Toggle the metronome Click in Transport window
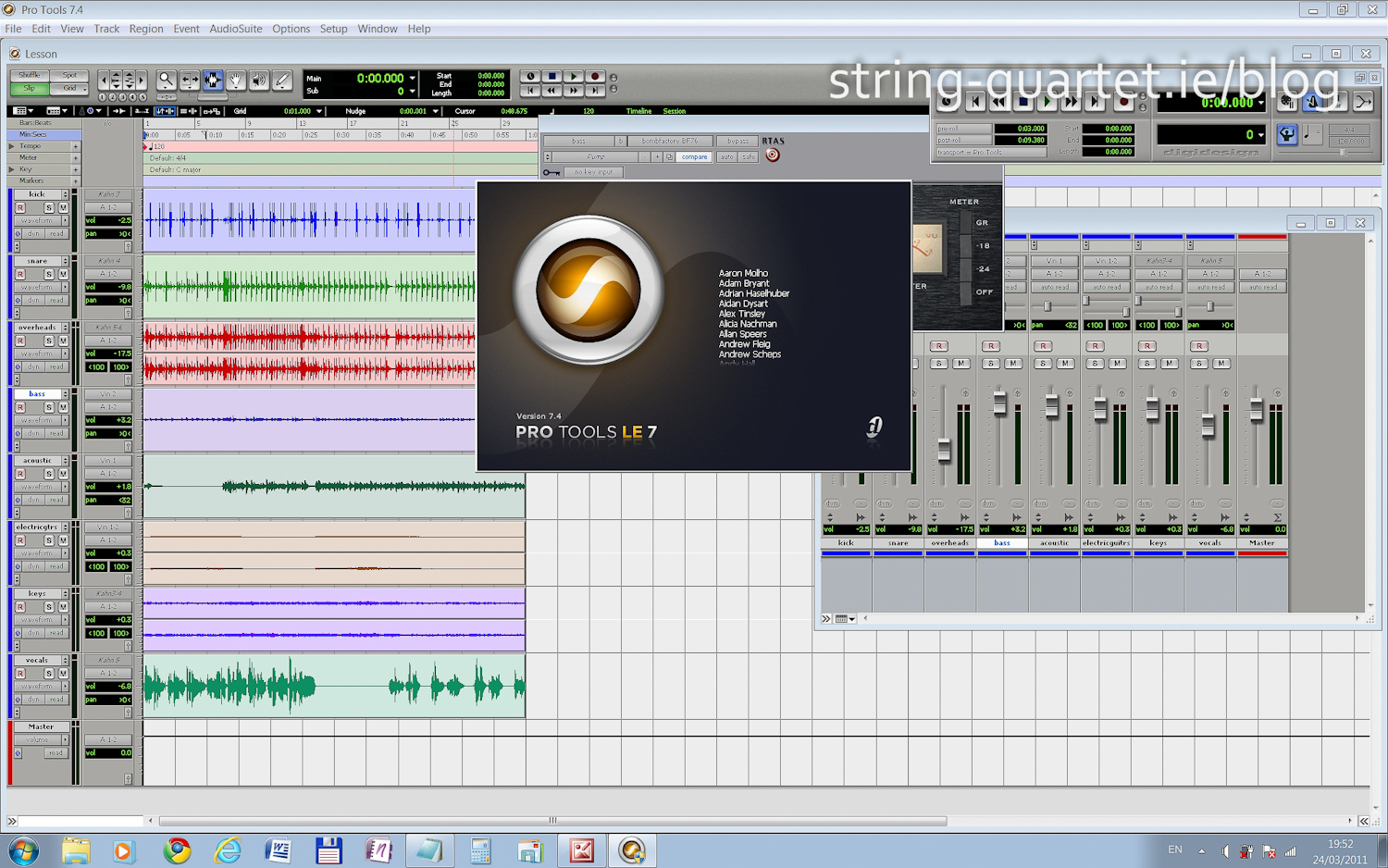The width and height of the screenshot is (1388, 868). [x=1312, y=102]
